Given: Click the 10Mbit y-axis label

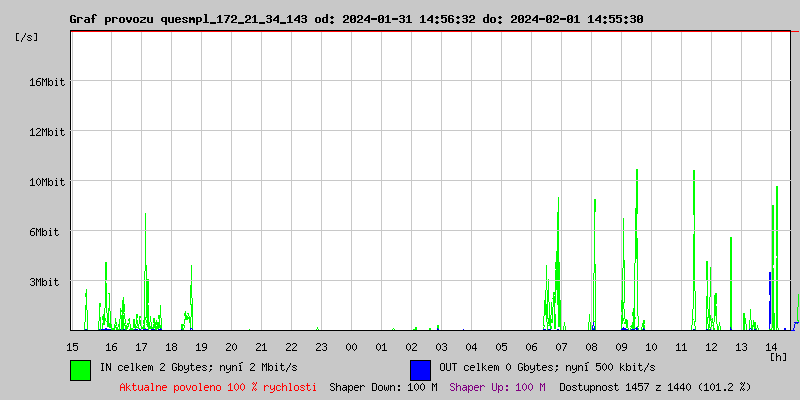Looking at the screenshot, I should 47,182.
